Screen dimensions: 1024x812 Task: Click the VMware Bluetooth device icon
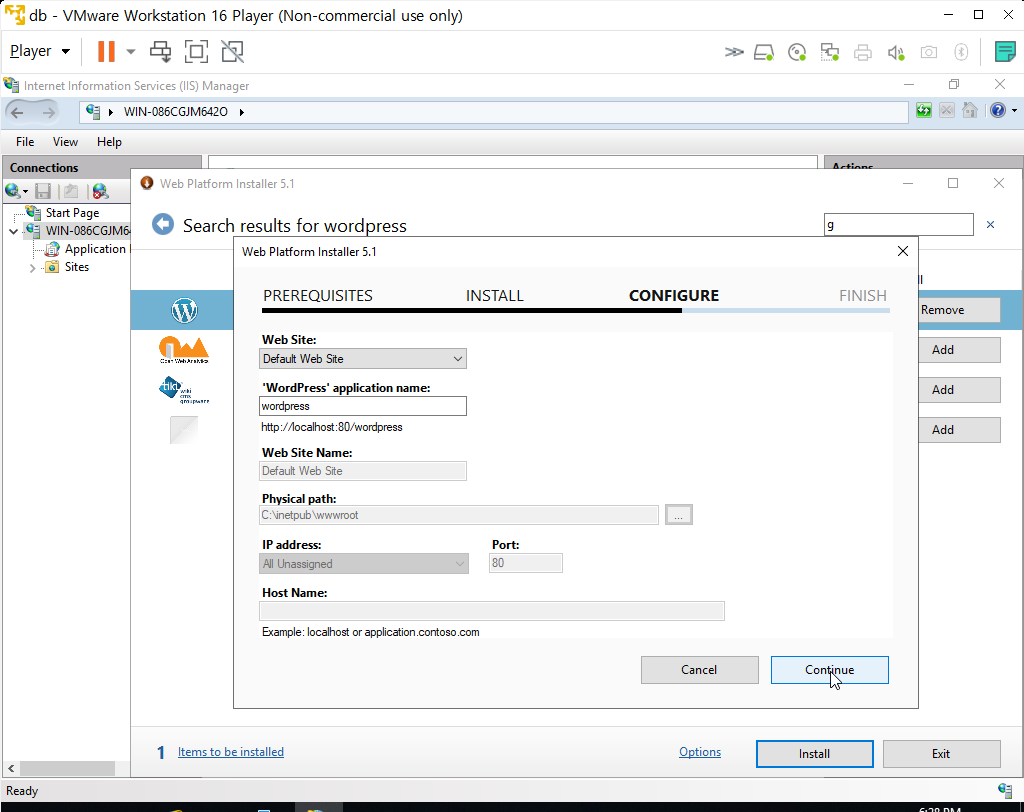click(x=961, y=52)
